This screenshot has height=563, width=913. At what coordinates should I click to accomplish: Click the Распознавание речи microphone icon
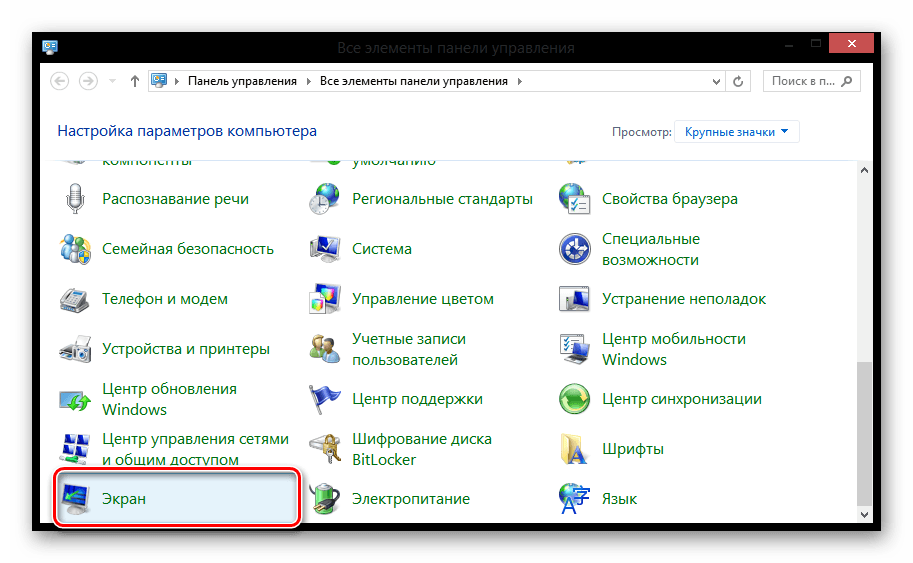tap(76, 198)
